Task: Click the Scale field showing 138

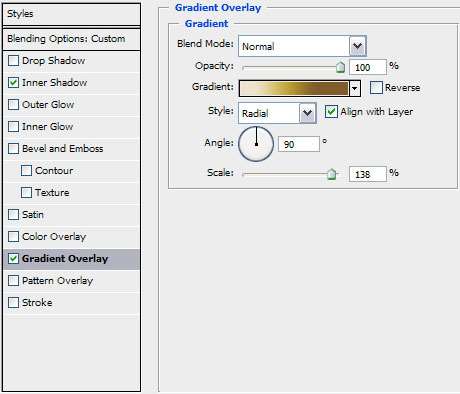Action: pyautogui.click(x=368, y=174)
